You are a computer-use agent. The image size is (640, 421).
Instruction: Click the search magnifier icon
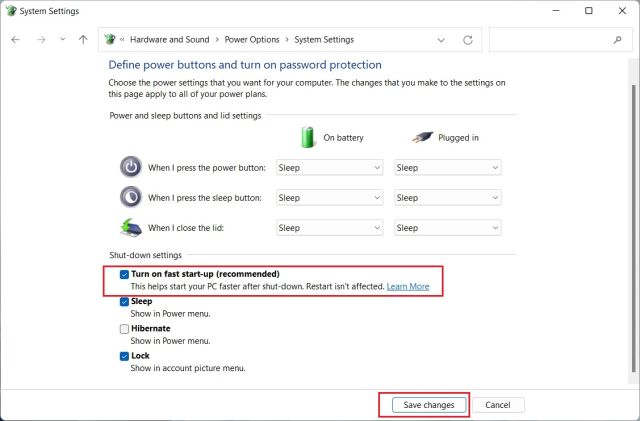coord(616,40)
